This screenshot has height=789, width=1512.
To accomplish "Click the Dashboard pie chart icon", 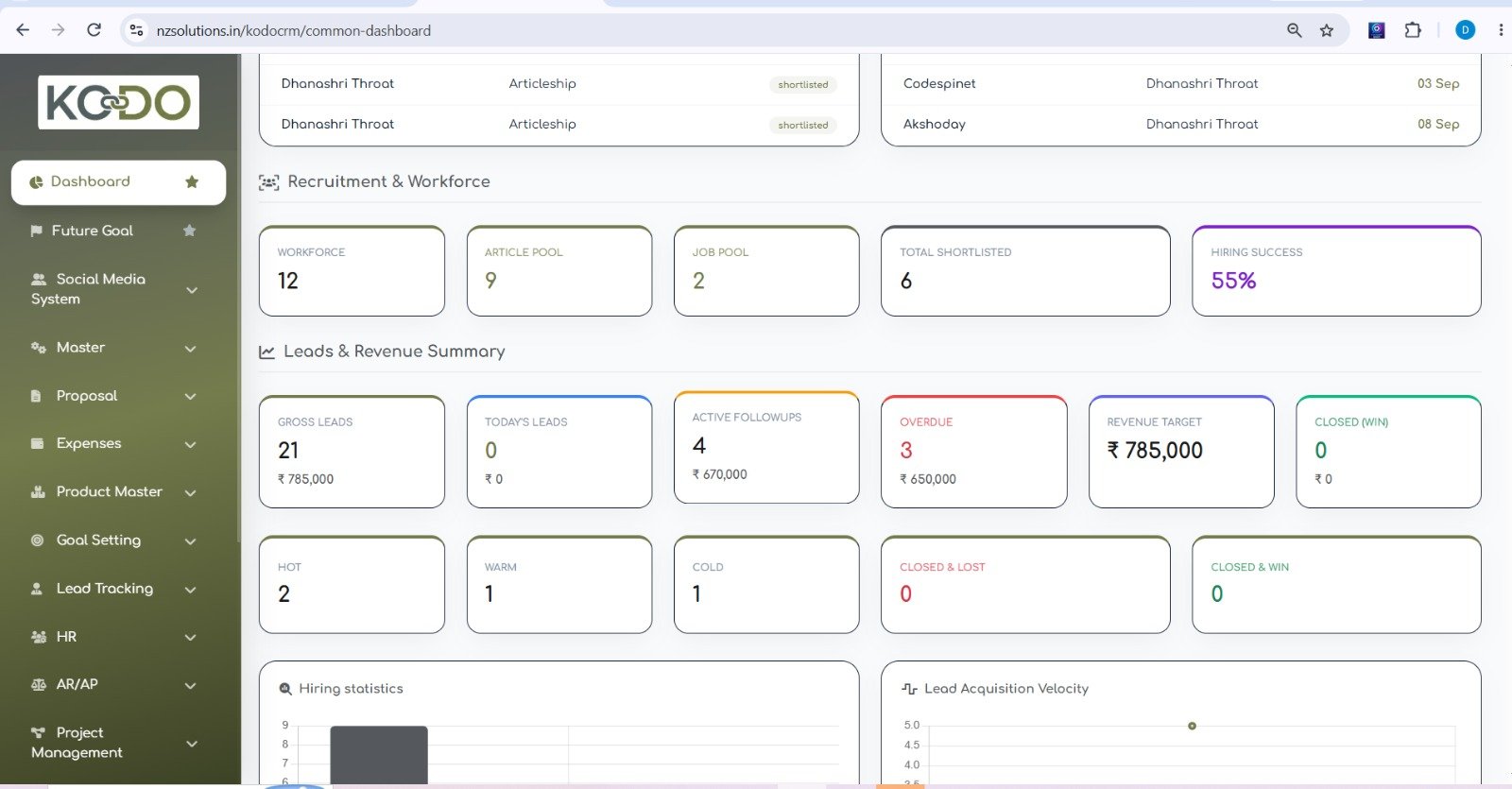I will click(x=36, y=182).
